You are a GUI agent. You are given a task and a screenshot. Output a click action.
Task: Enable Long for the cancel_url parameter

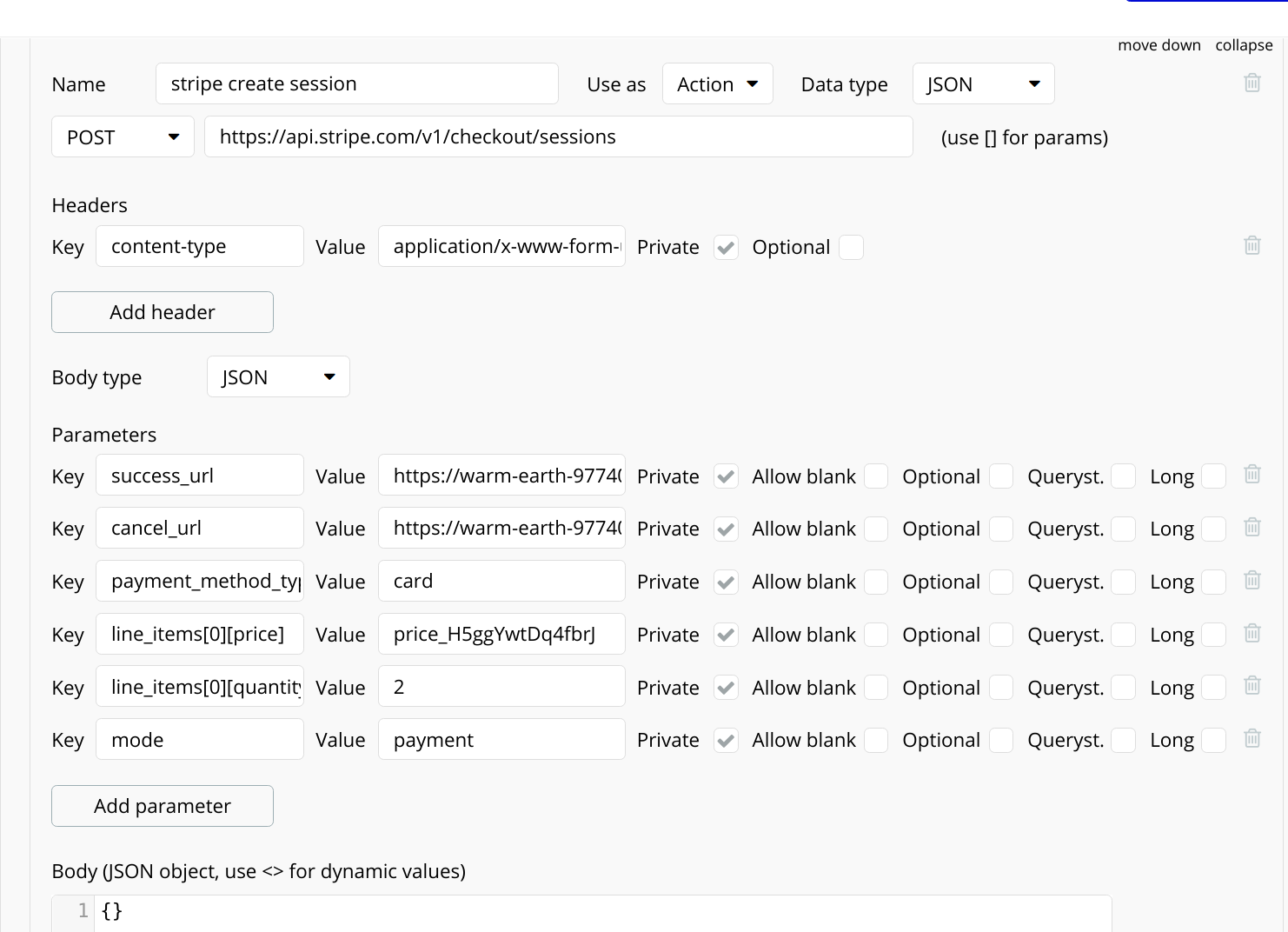tap(1213, 529)
